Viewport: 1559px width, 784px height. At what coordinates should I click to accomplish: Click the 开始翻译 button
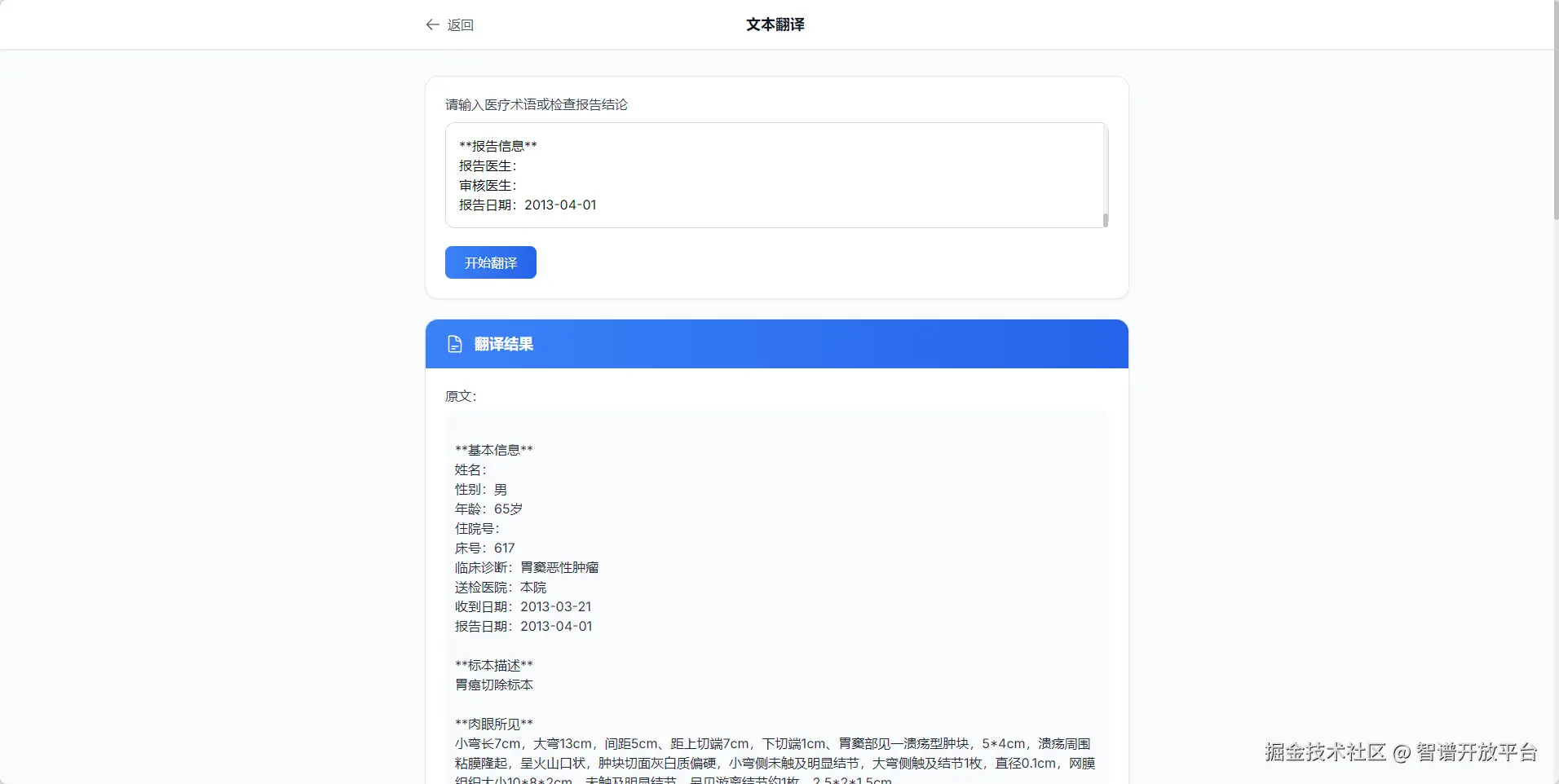tap(491, 262)
